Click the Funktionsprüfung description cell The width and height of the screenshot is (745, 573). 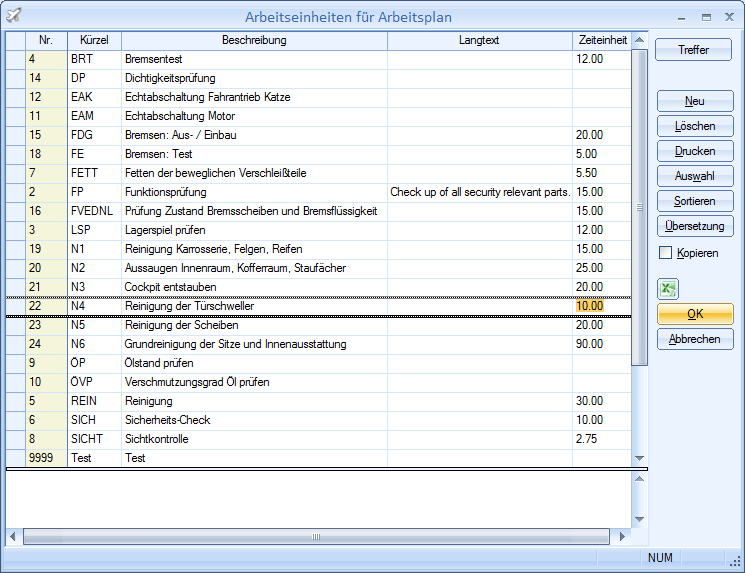click(x=254, y=192)
